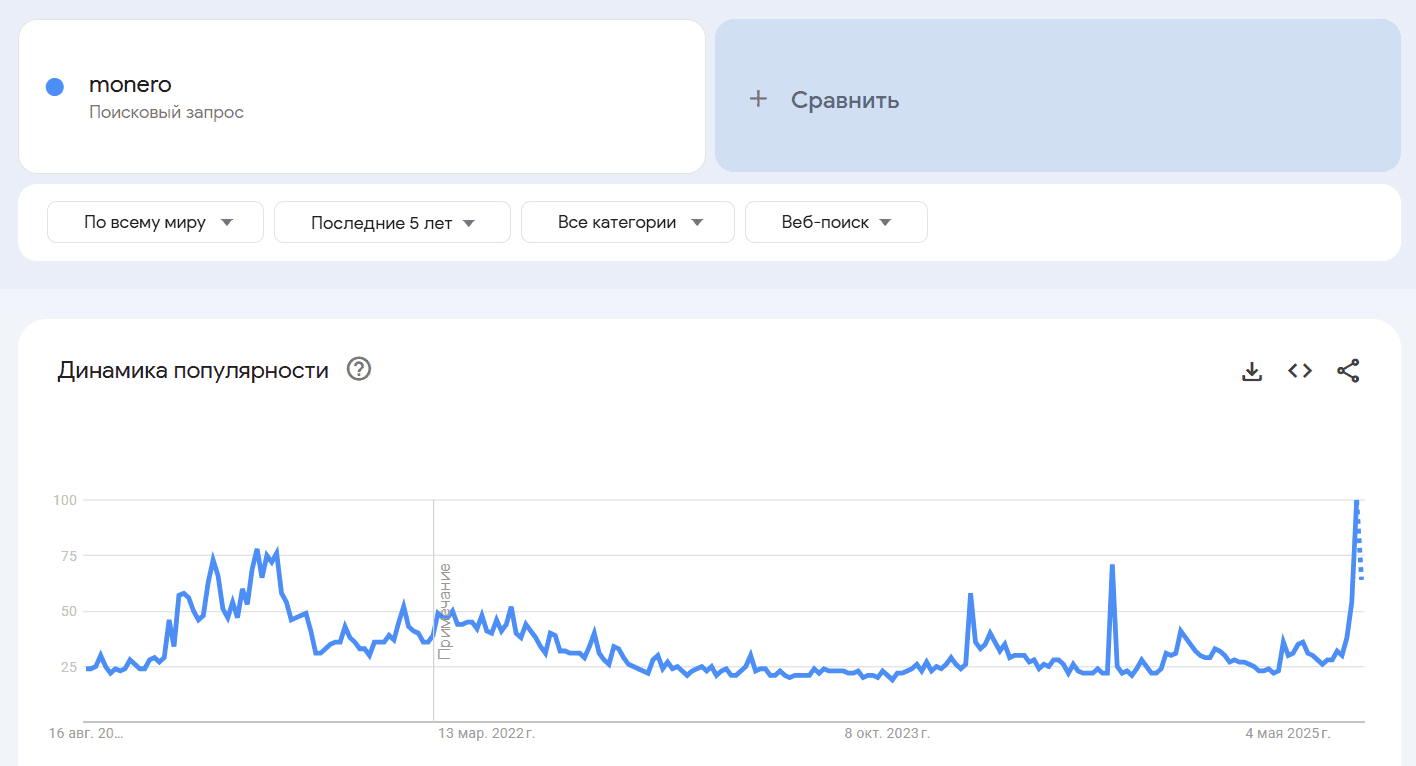Open the embed code icon
This screenshot has height=766, width=1416.
pyautogui.click(x=1300, y=371)
